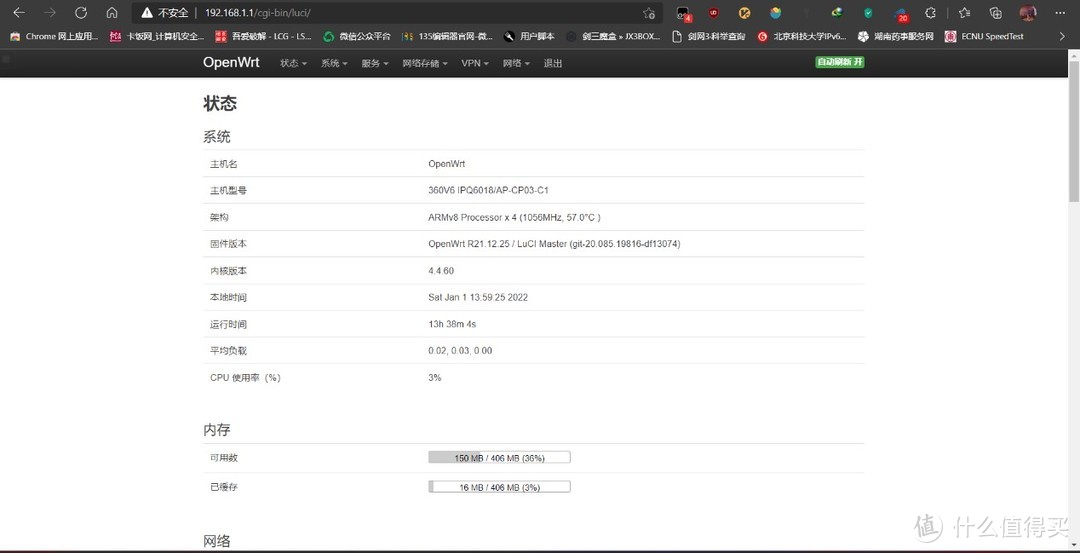
Task: Open 微信公众平台 bookmark
Action: tap(357, 36)
